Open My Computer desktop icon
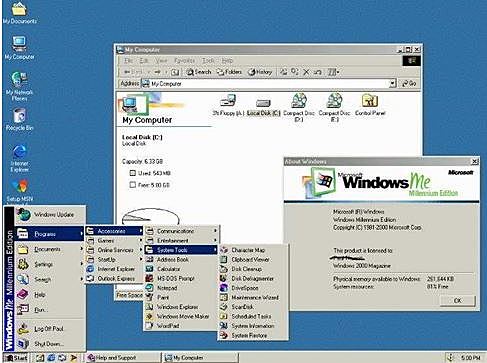Screen dimensions: 487x363 pyautogui.click(x=19, y=48)
